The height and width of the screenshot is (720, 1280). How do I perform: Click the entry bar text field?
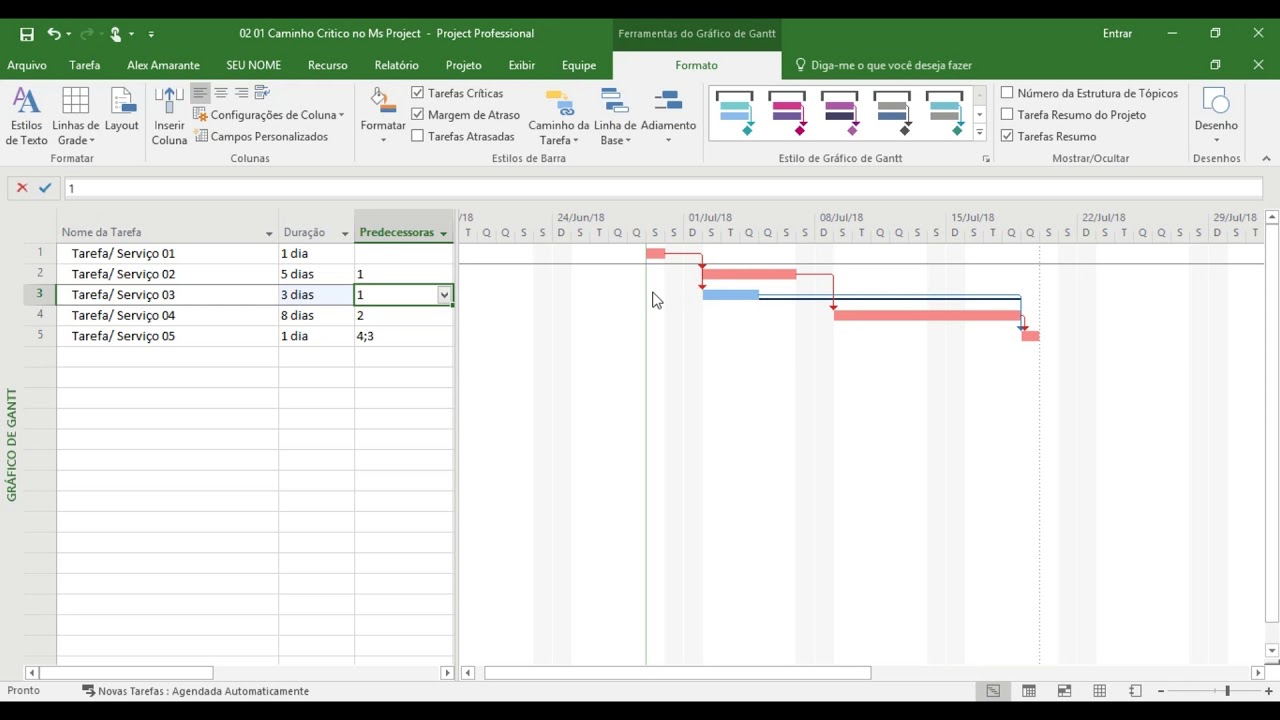tap(662, 188)
